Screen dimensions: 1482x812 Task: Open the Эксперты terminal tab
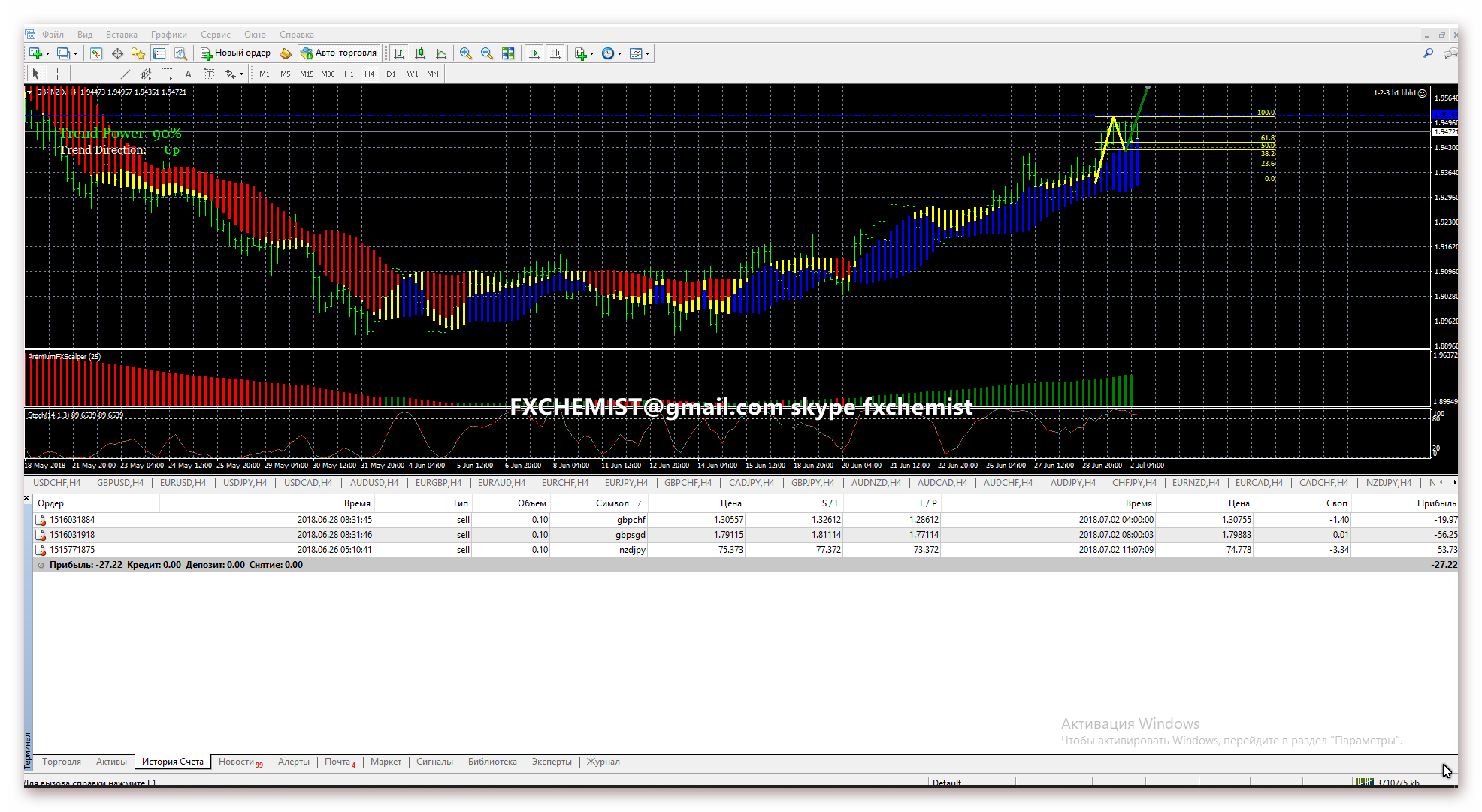coord(552,762)
